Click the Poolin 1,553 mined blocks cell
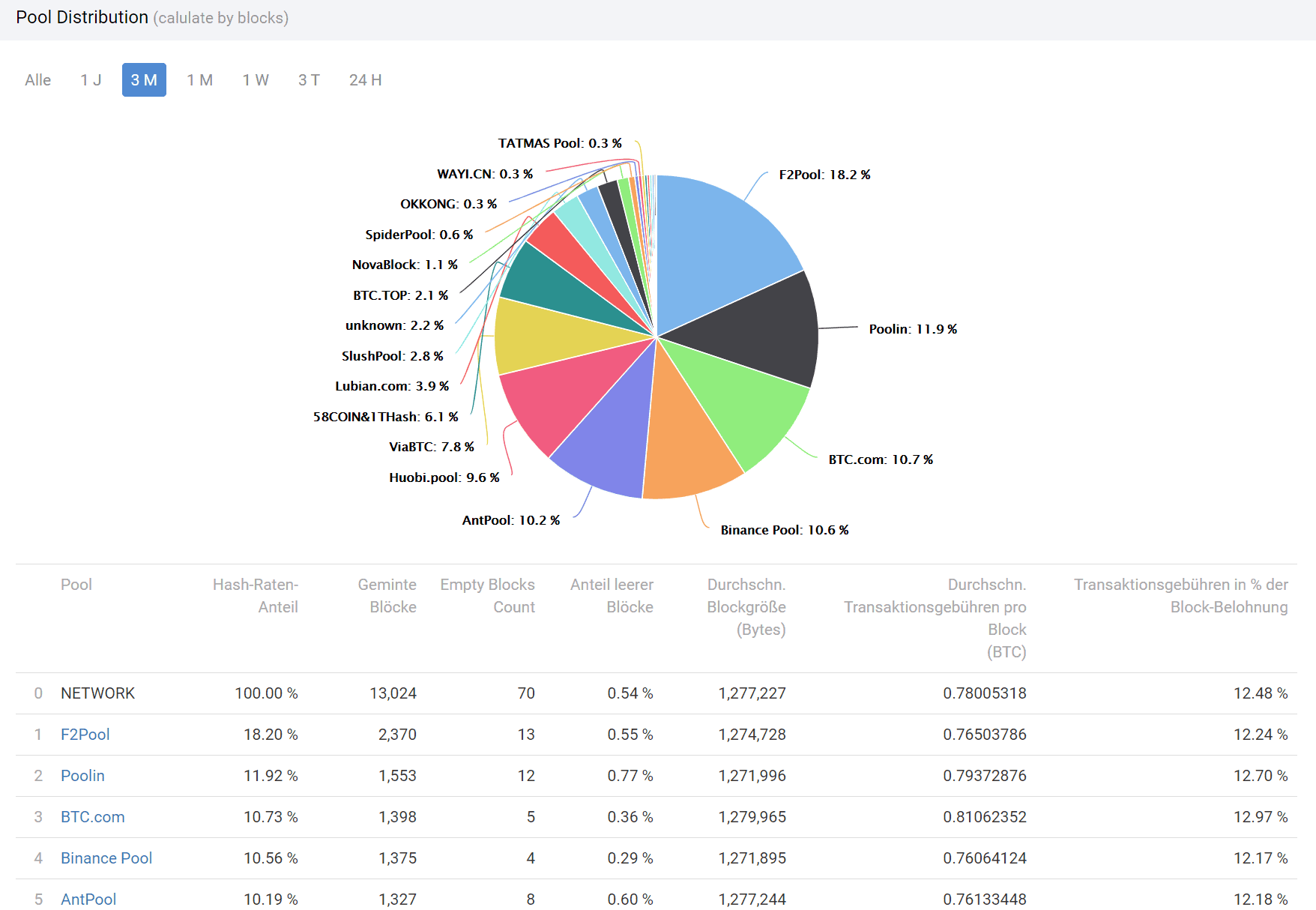The width and height of the screenshot is (1316, 910). 397,776
